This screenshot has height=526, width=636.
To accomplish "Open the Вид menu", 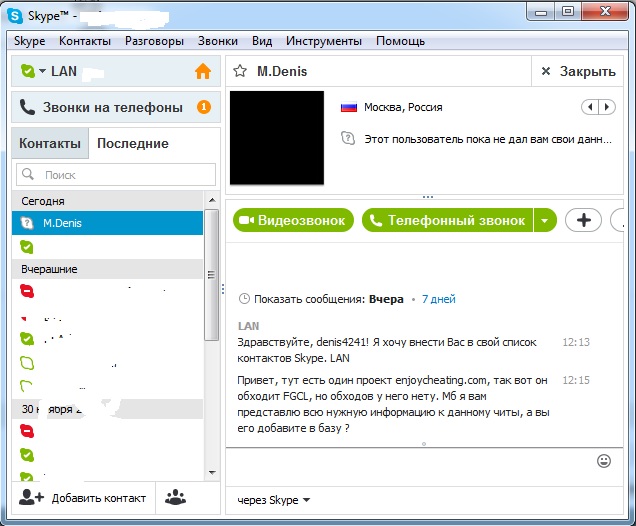I will [262, 41].
